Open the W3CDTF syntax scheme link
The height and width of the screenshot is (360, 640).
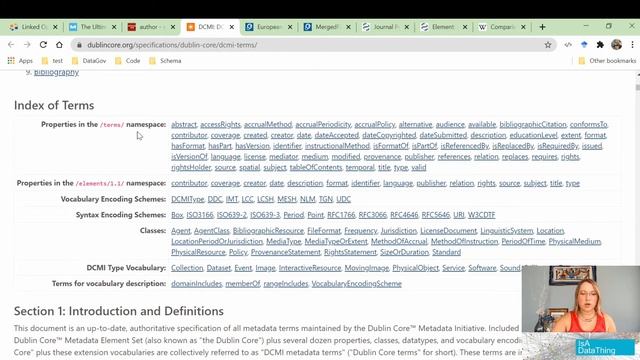coord(481,215)
